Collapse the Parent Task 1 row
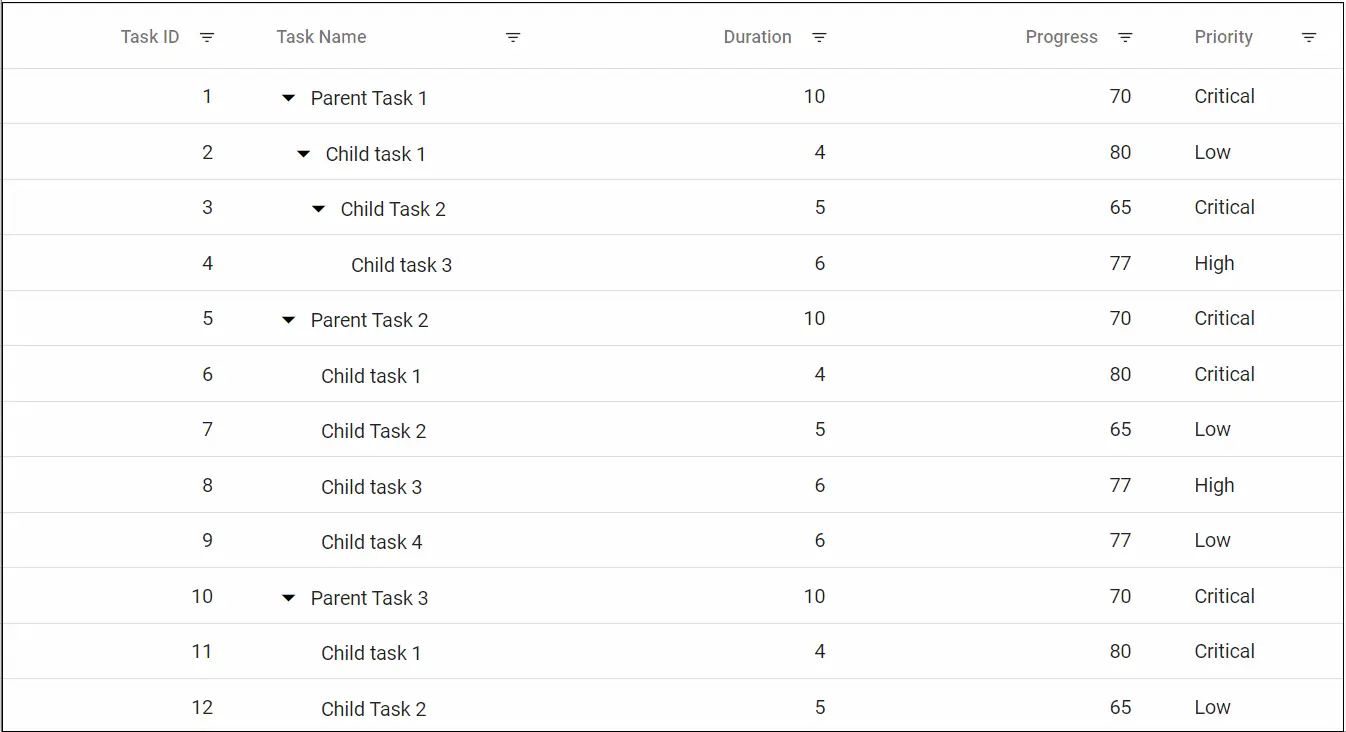The width and height of the screenshot is (1346, 732). [288, 97]
